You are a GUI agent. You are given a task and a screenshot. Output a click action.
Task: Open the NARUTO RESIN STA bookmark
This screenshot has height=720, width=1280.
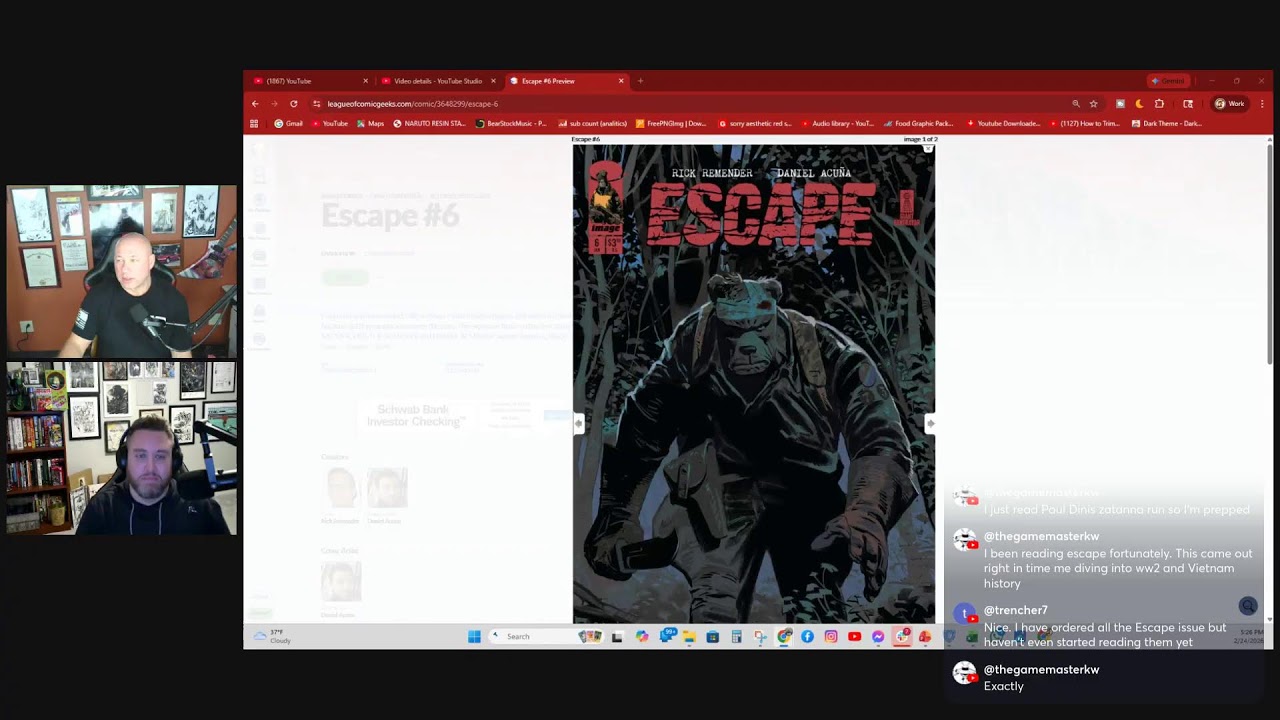coord(429,124)
